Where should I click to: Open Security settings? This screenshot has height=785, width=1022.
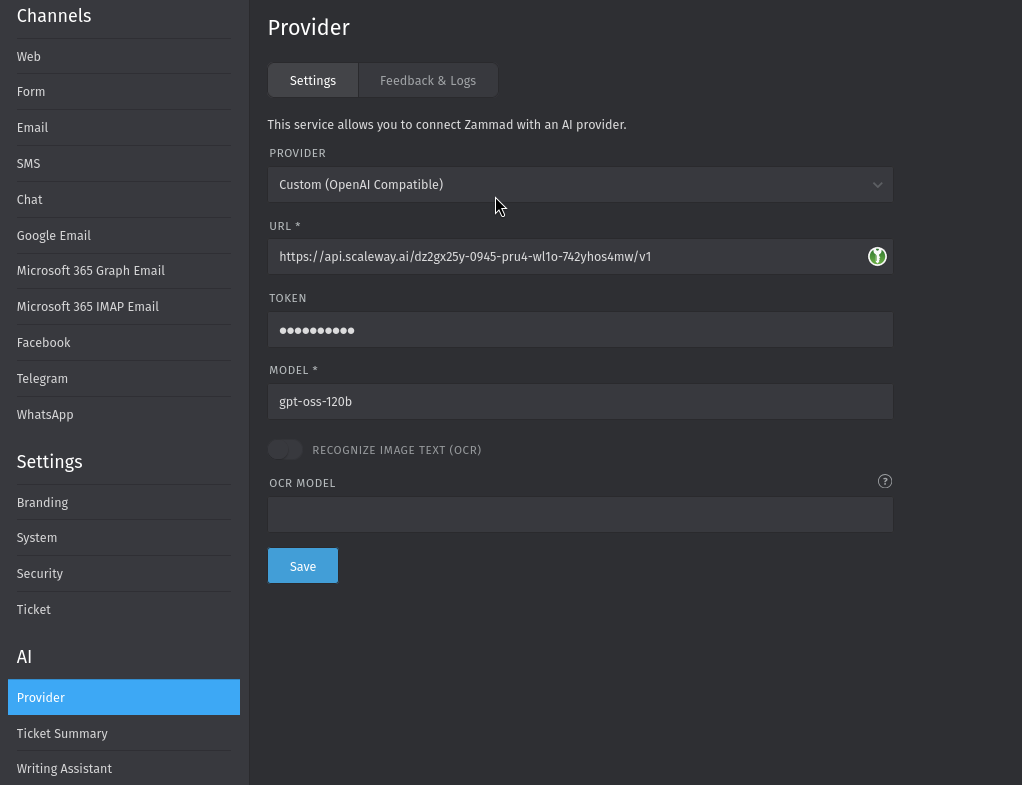pyautogui.click(x=39, y=573)
